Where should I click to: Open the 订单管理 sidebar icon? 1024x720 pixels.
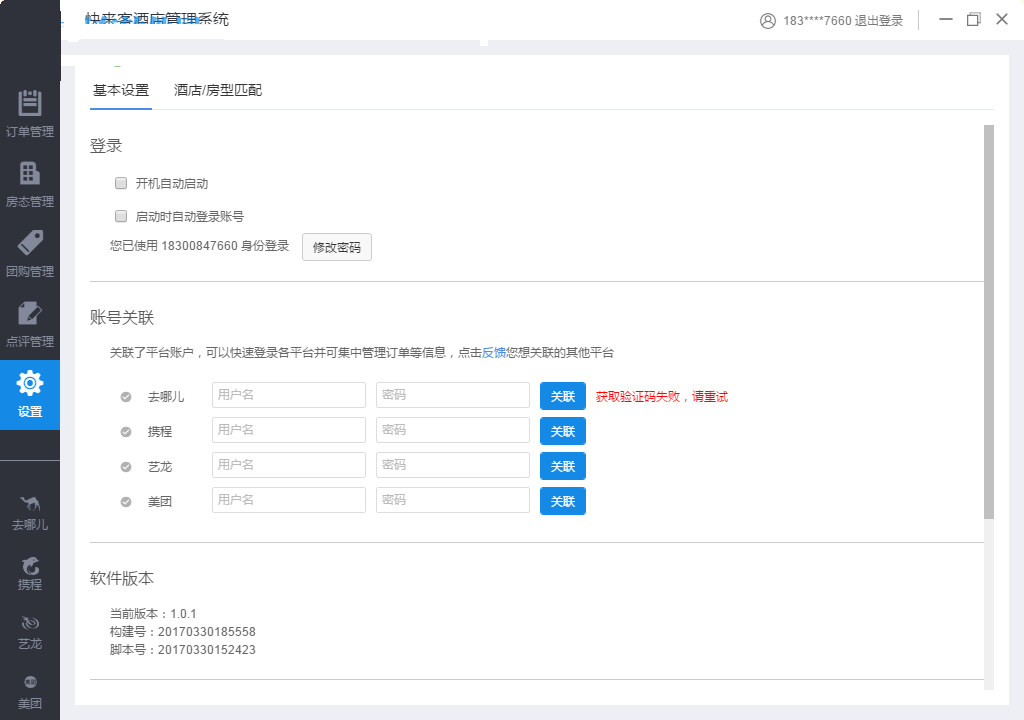coord(30,110)
